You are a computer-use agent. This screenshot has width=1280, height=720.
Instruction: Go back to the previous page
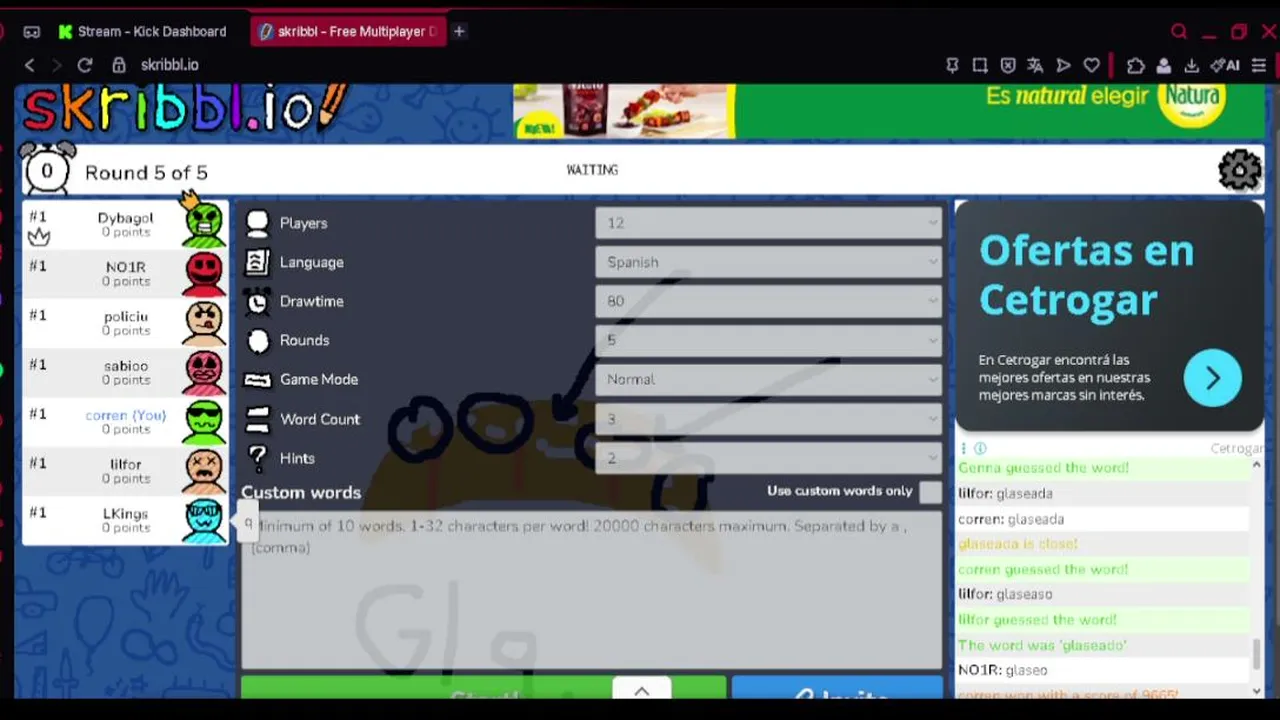(x=30, y=65)
